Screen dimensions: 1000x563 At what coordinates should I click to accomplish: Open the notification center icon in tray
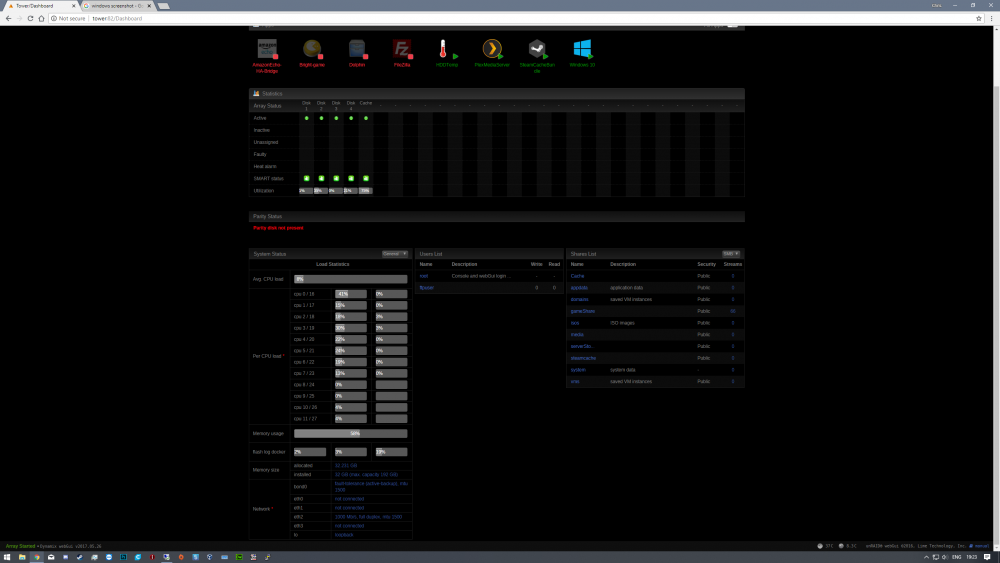coord(987,557)
